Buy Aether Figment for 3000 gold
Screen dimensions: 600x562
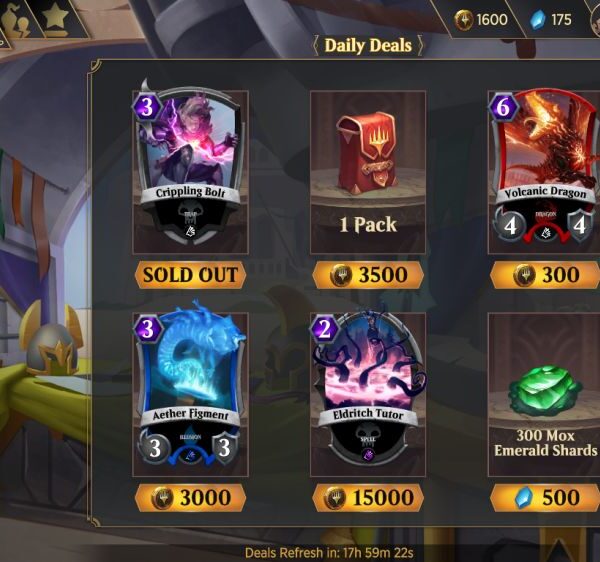point(190,497)
